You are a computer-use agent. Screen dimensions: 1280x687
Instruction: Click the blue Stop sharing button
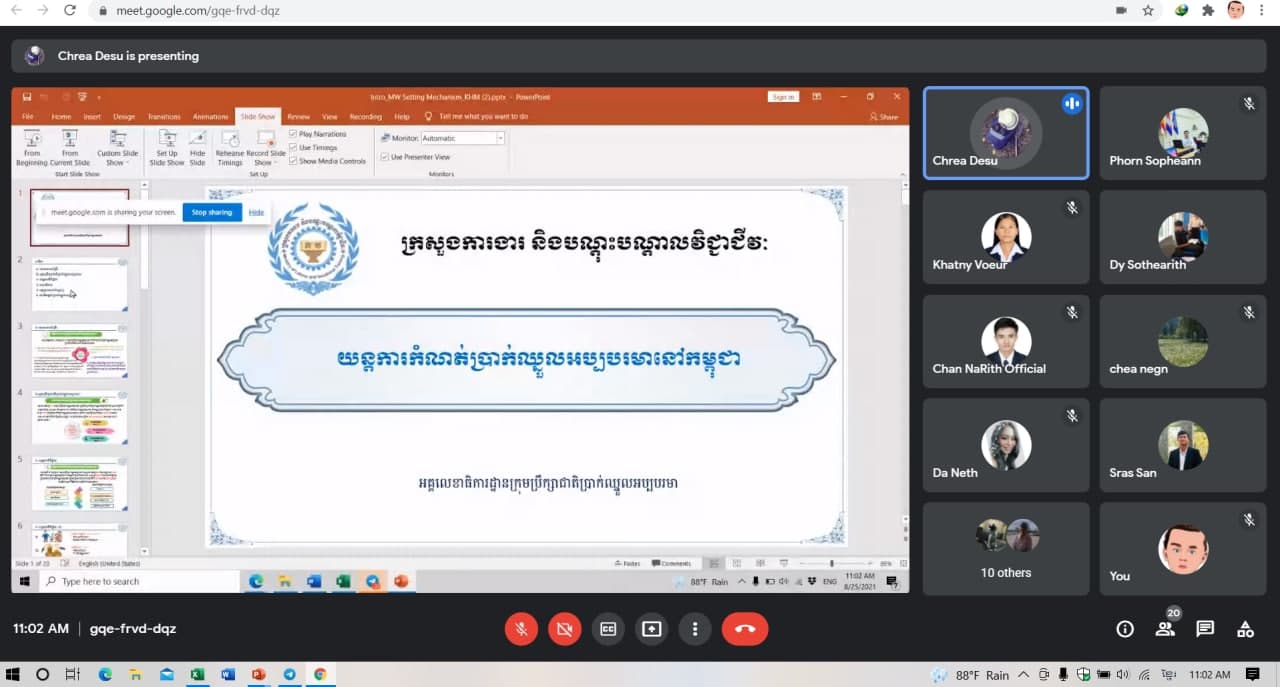pos(212,212)
